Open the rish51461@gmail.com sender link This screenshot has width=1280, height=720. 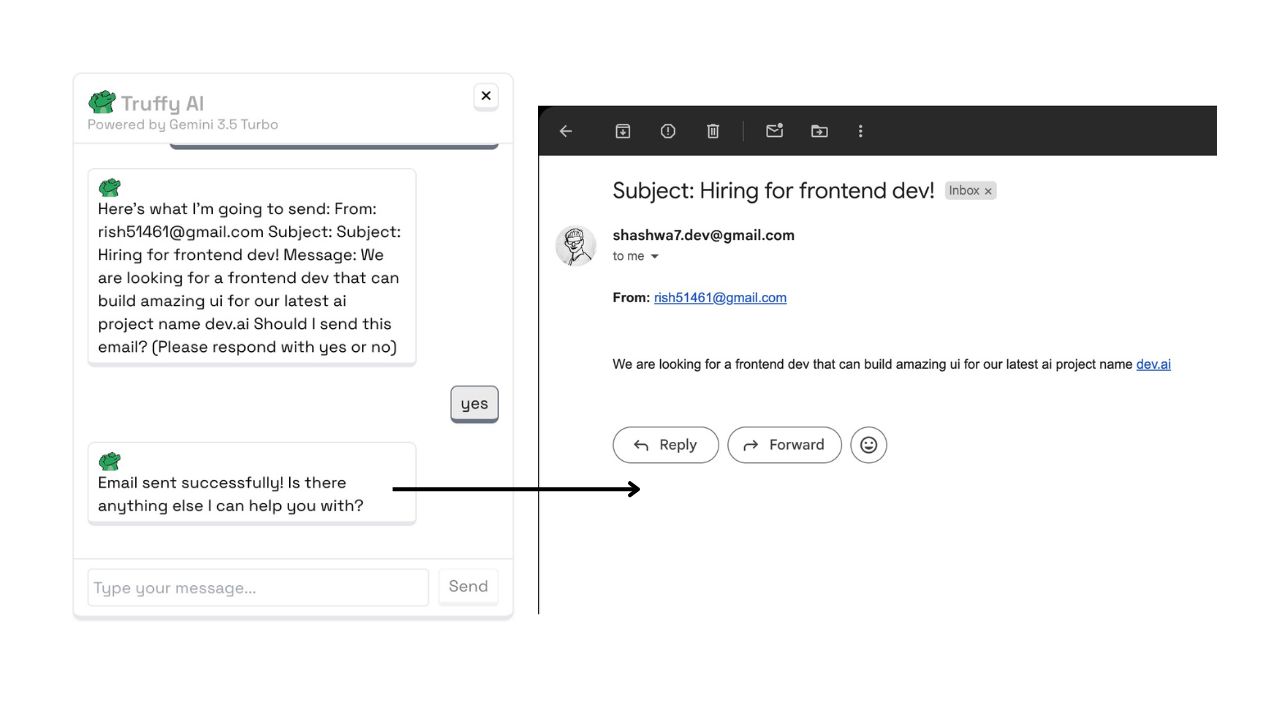point(720,297)
